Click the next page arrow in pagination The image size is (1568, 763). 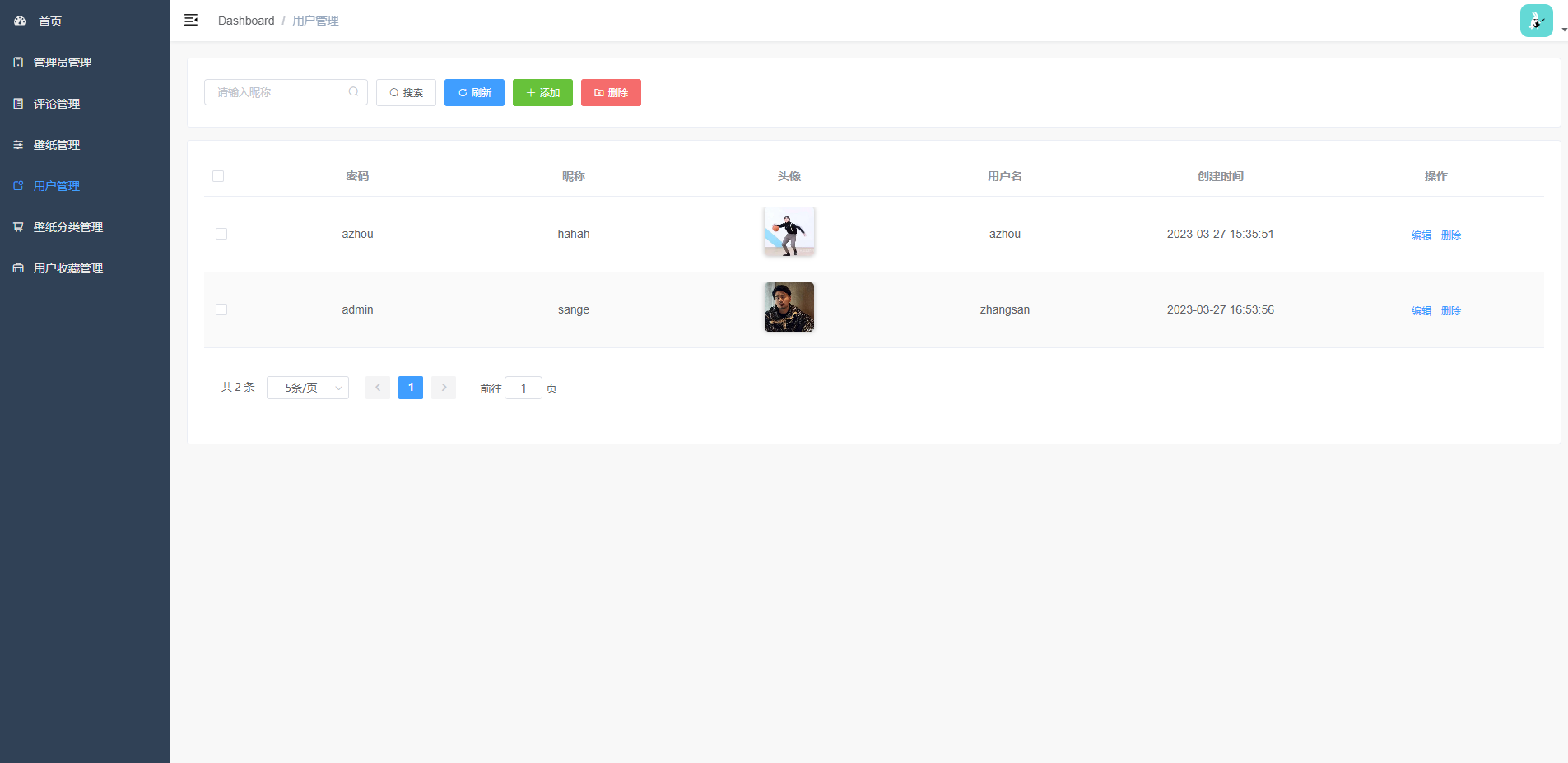pyautogui.click(x=444, y=388)
